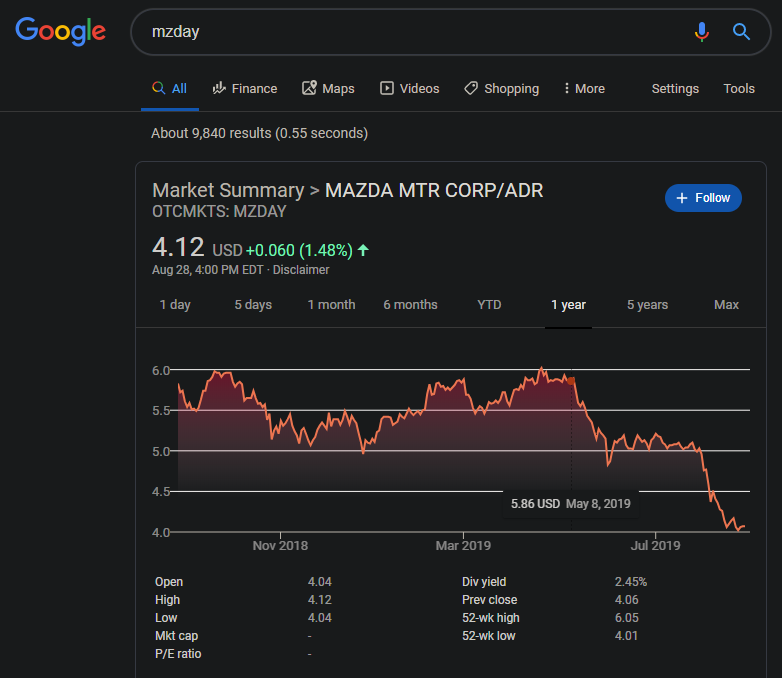Click the Google logo
Image resolution: width=782 pixels, height=678 pixels.
60,31
